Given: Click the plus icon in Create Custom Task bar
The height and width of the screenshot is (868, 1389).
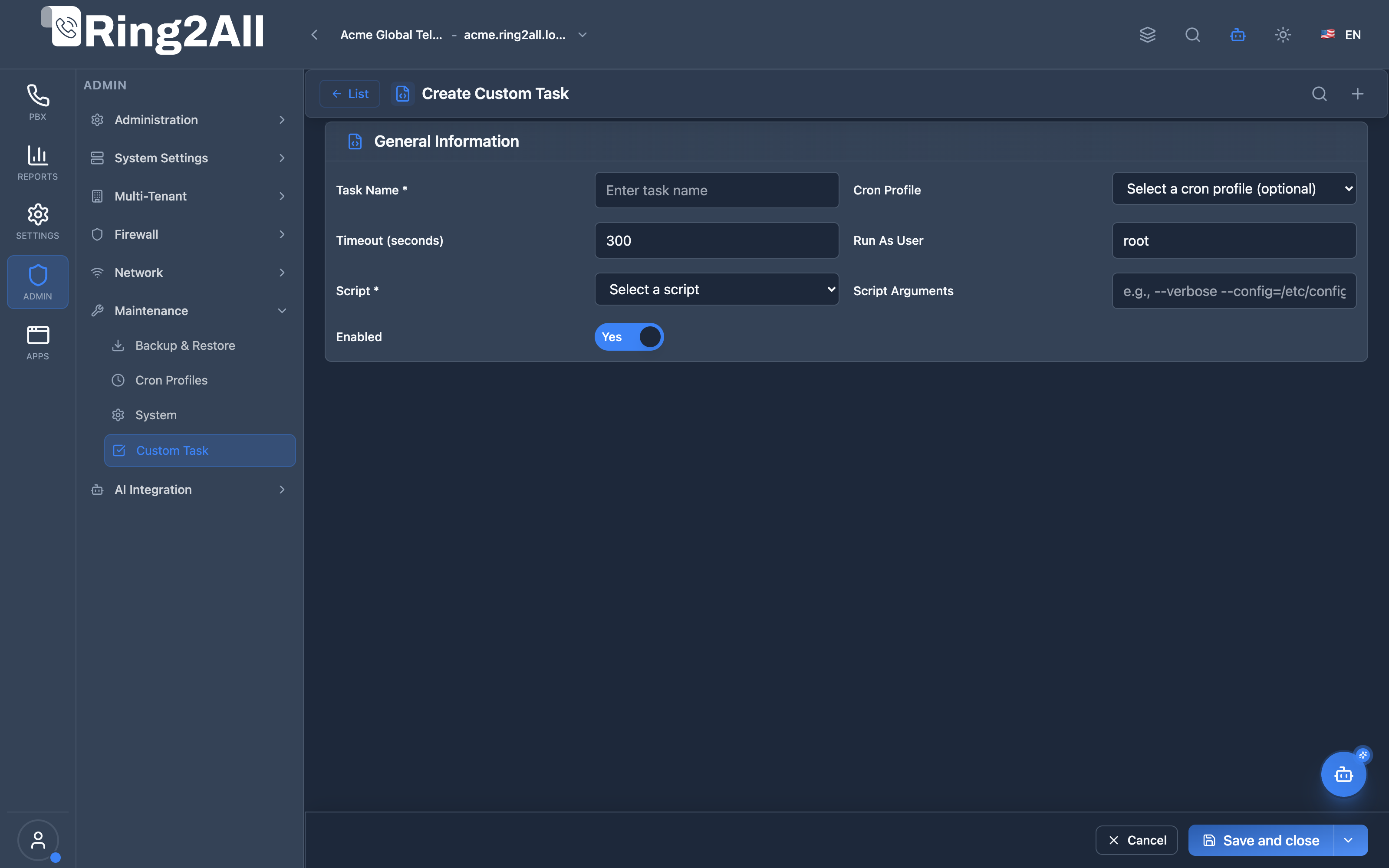Looking at the screenshot, I should (x=1357, y=94).
